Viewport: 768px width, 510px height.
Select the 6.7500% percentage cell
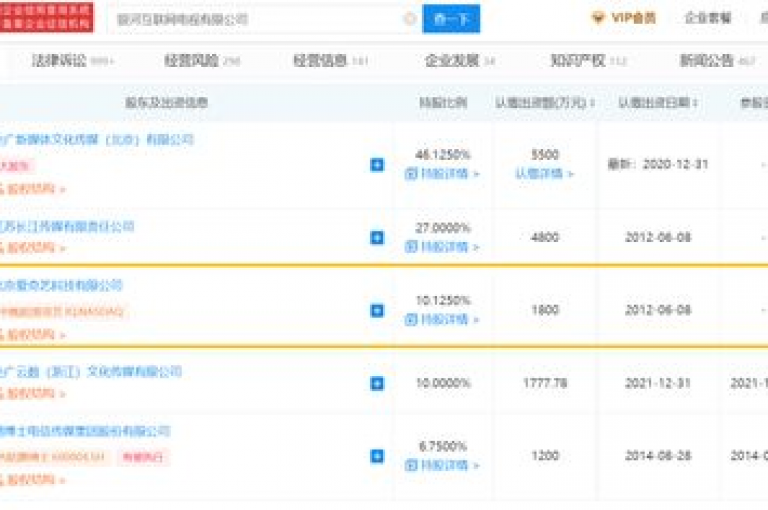(x=443, y=446)
